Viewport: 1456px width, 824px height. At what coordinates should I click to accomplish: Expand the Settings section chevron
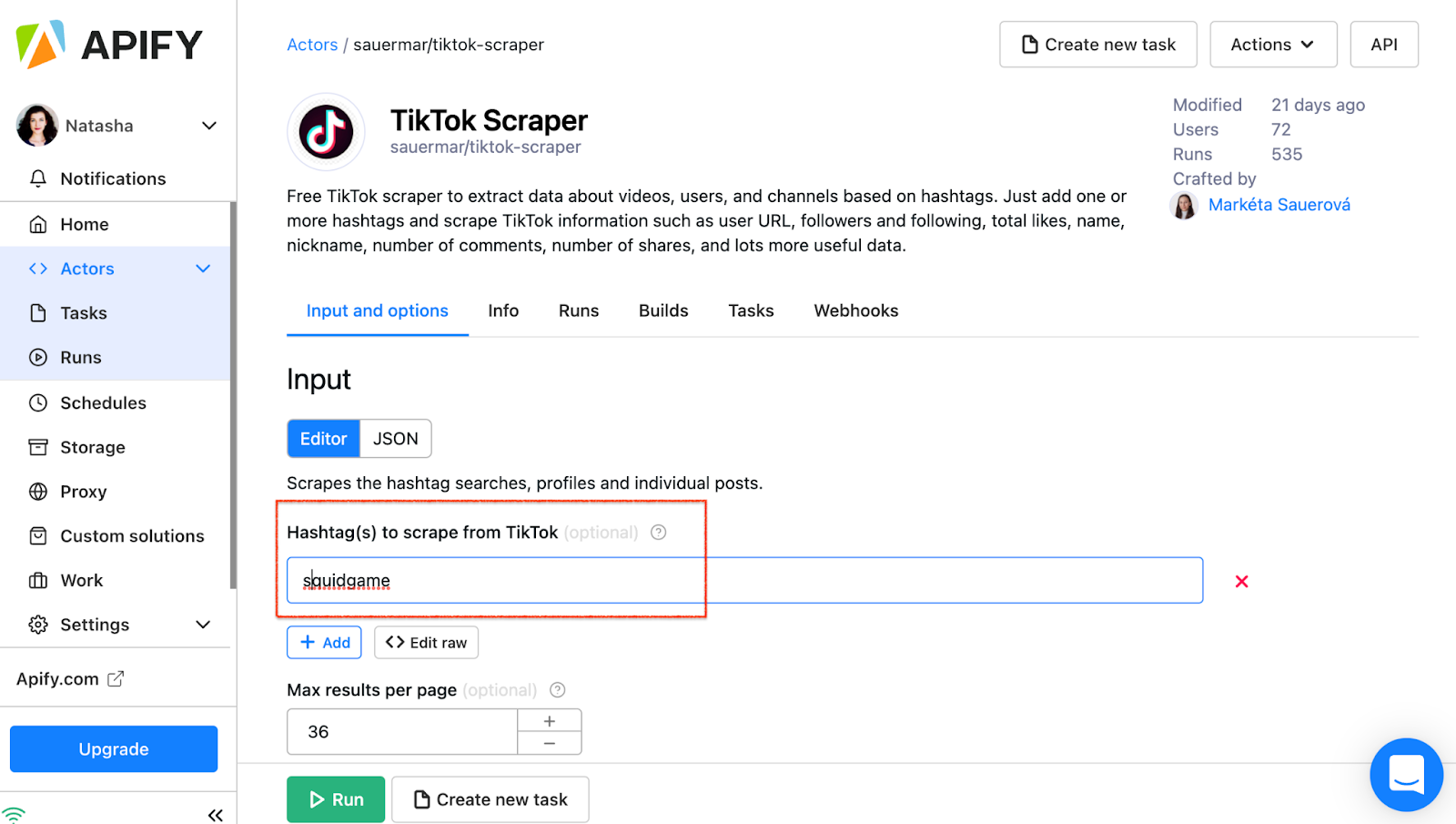pyautogui.click(x=203, y=625)
